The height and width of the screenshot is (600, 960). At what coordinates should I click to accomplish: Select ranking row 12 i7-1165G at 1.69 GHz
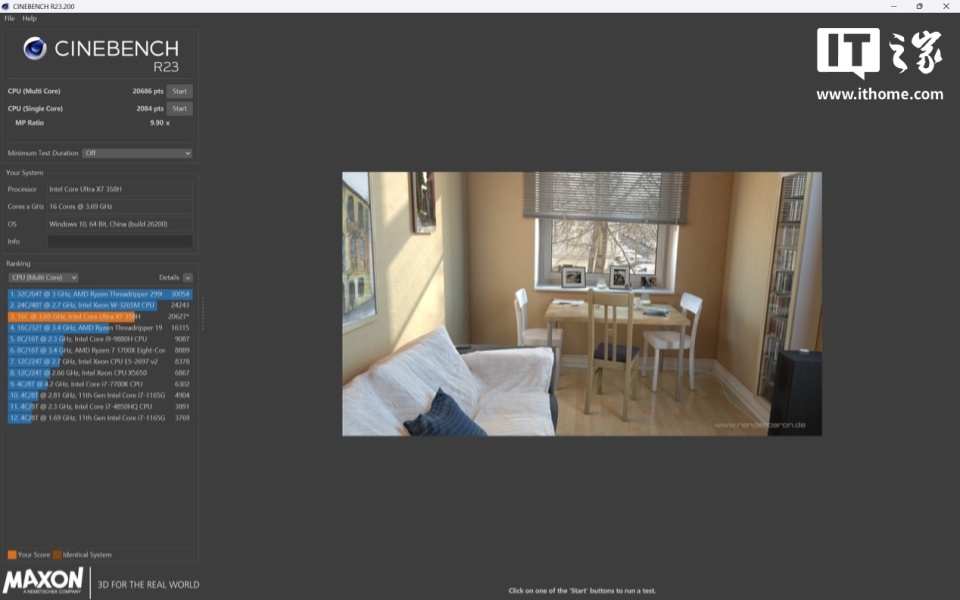click(x=100, y=418)
